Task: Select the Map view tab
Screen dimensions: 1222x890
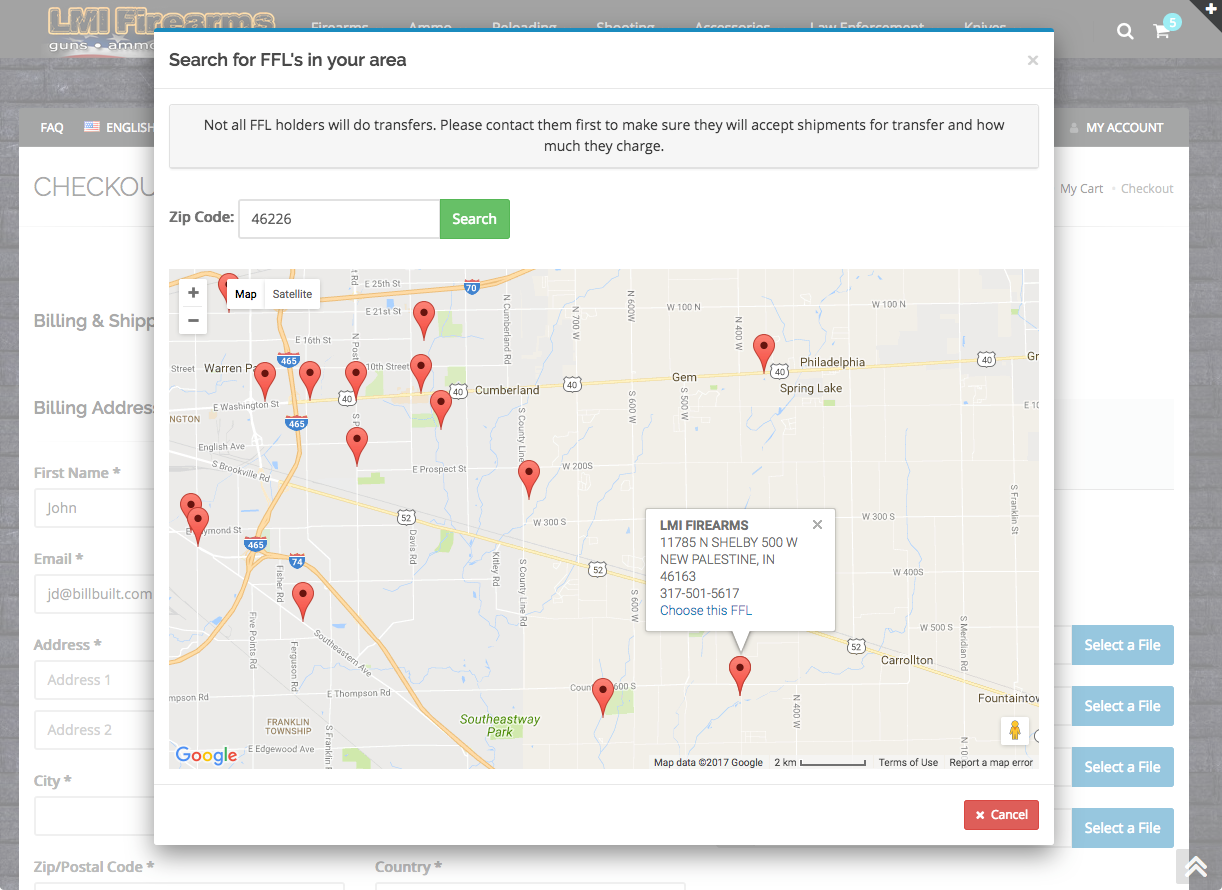Action: click(246, 294)
